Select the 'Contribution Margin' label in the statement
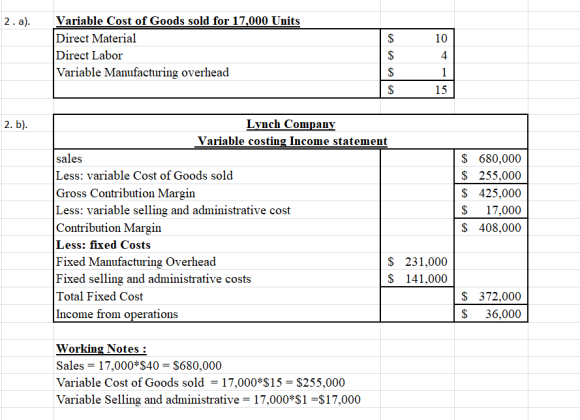This screenshot has height=420, width=580. pyautogui.click(x=109, y=228)
